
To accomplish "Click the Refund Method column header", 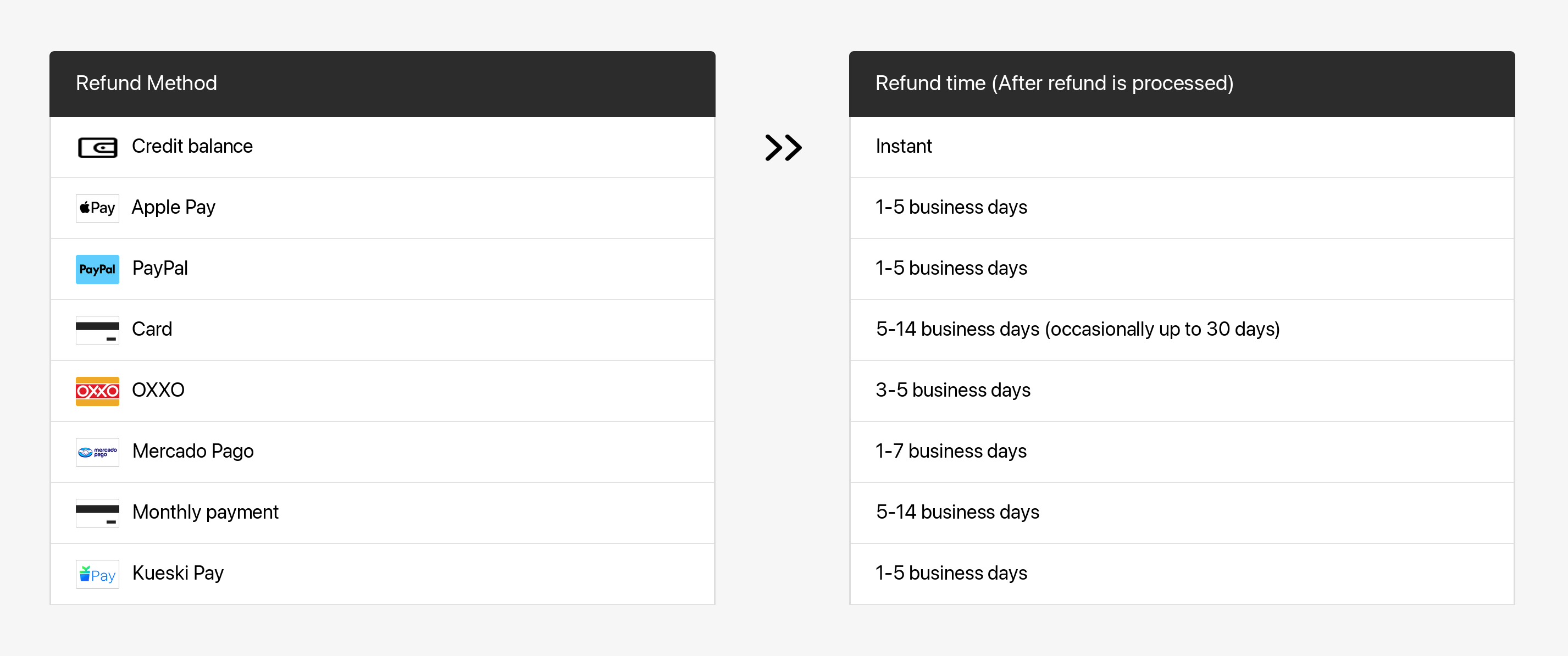I will tap(146, 83).
